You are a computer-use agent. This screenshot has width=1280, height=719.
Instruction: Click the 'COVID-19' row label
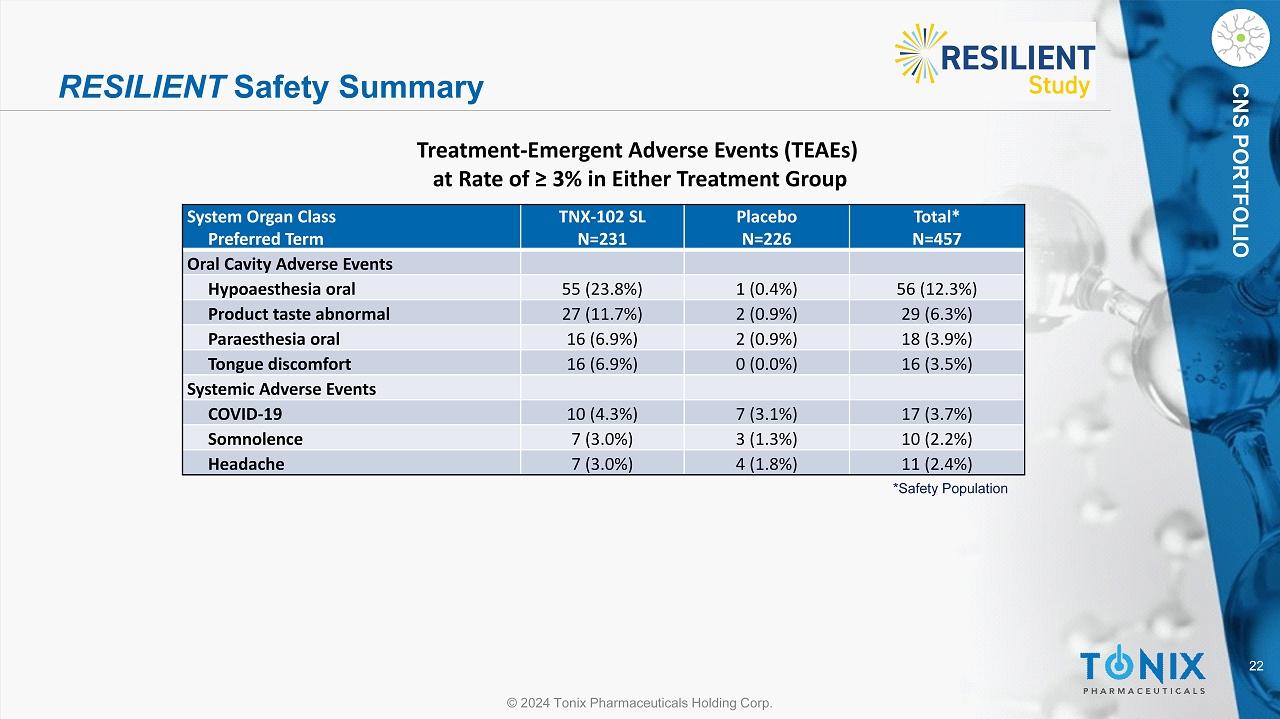pos(244,414)
